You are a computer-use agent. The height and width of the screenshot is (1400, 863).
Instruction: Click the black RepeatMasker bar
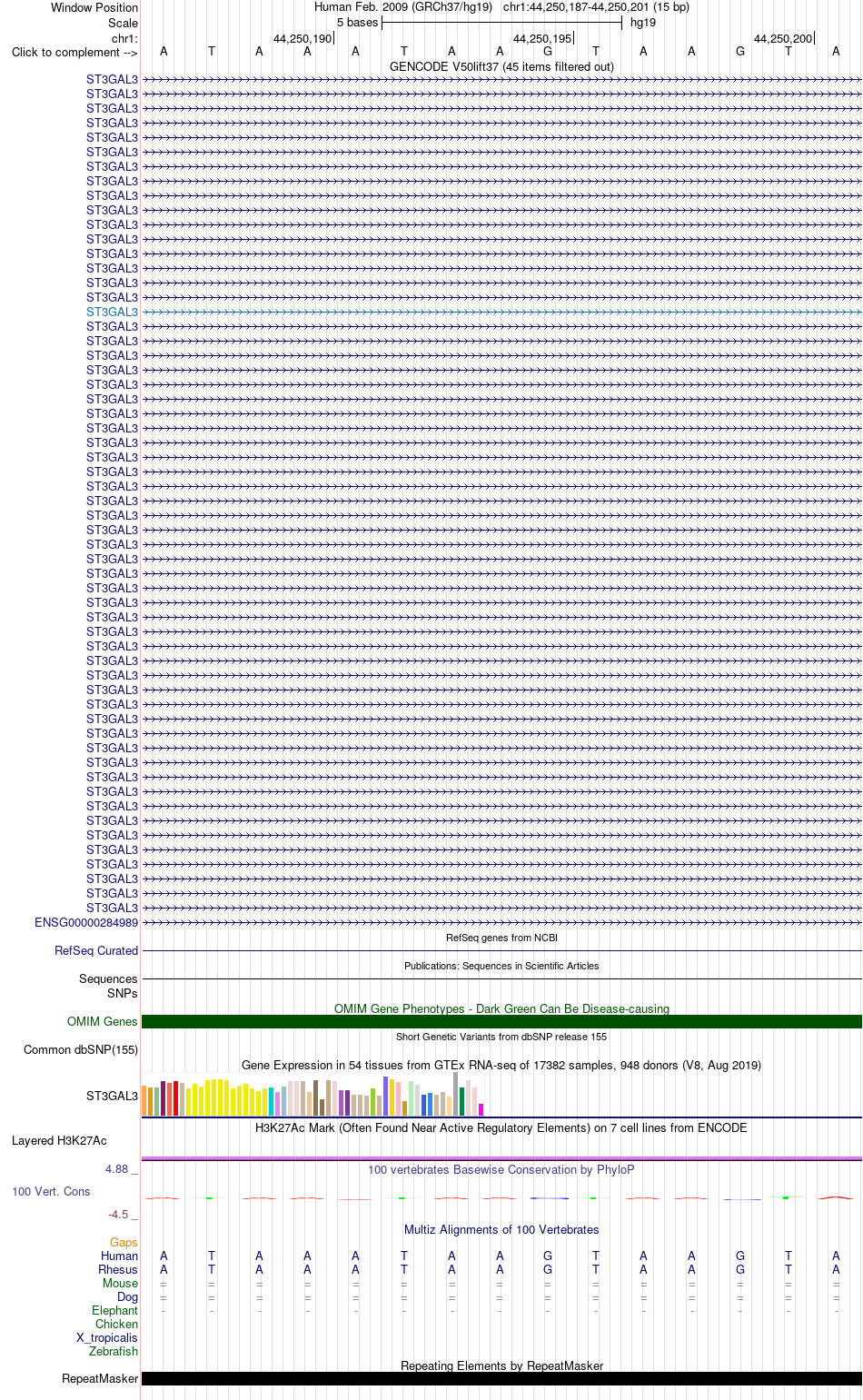[501, 1378]
